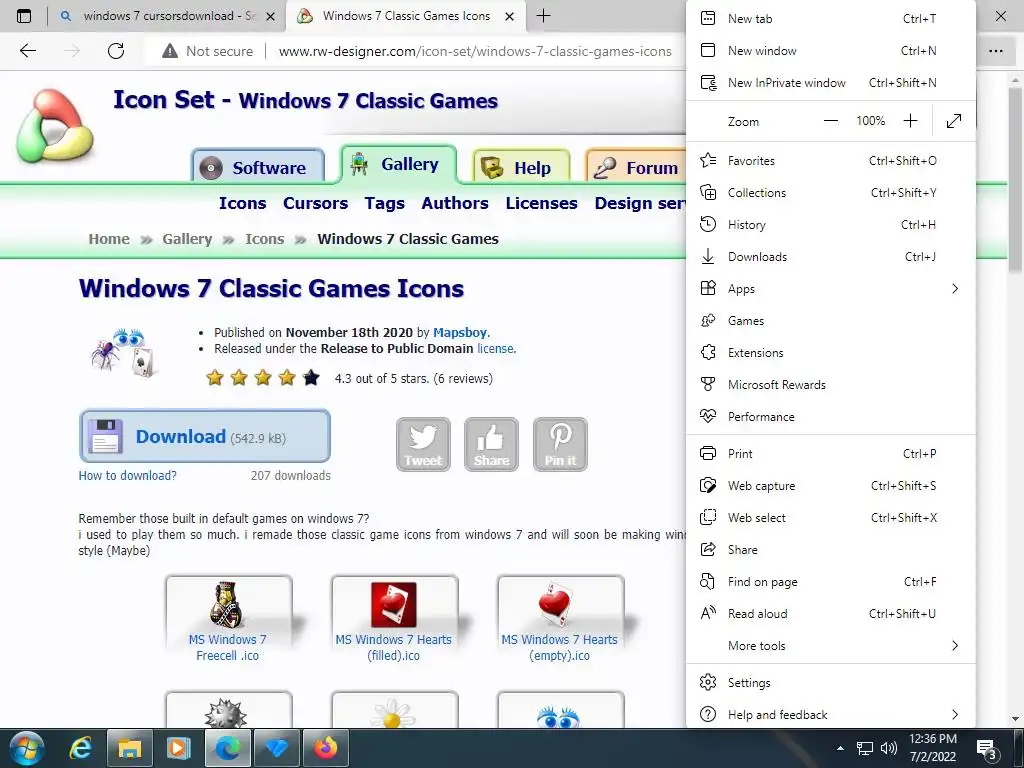Click the Home breadcrumb link
The image size is (1024, 768).
109,239
